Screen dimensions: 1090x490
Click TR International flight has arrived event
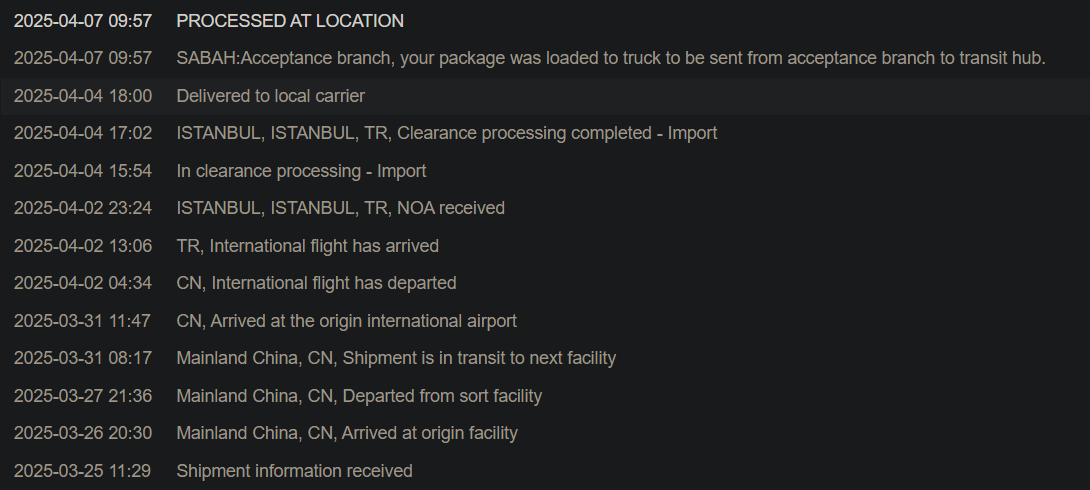tap(307, 246)
